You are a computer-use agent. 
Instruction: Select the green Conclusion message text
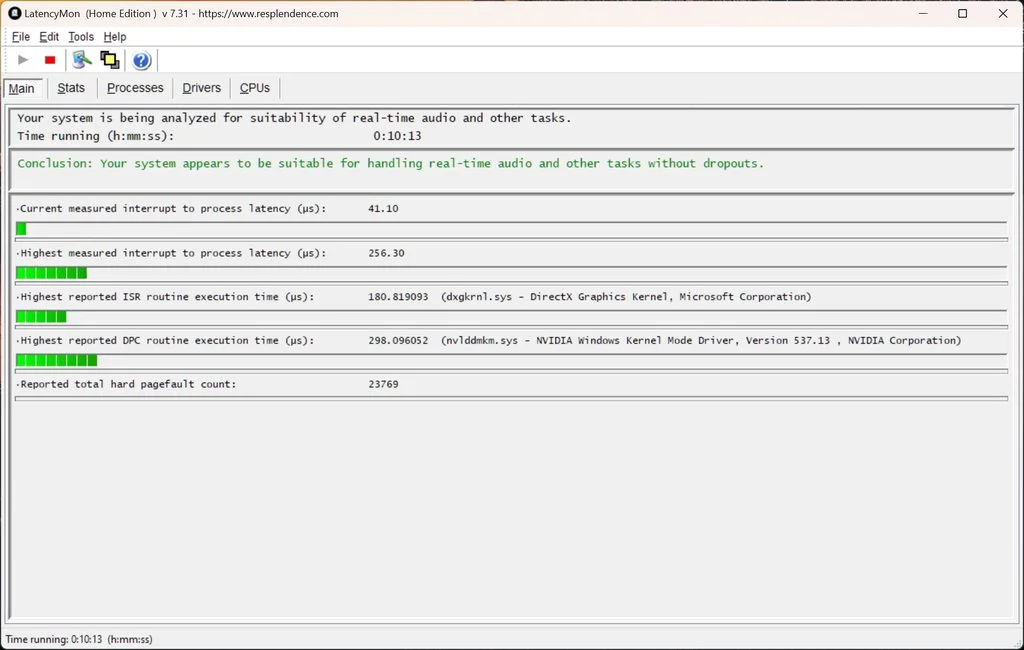click(x=391, y=163)
